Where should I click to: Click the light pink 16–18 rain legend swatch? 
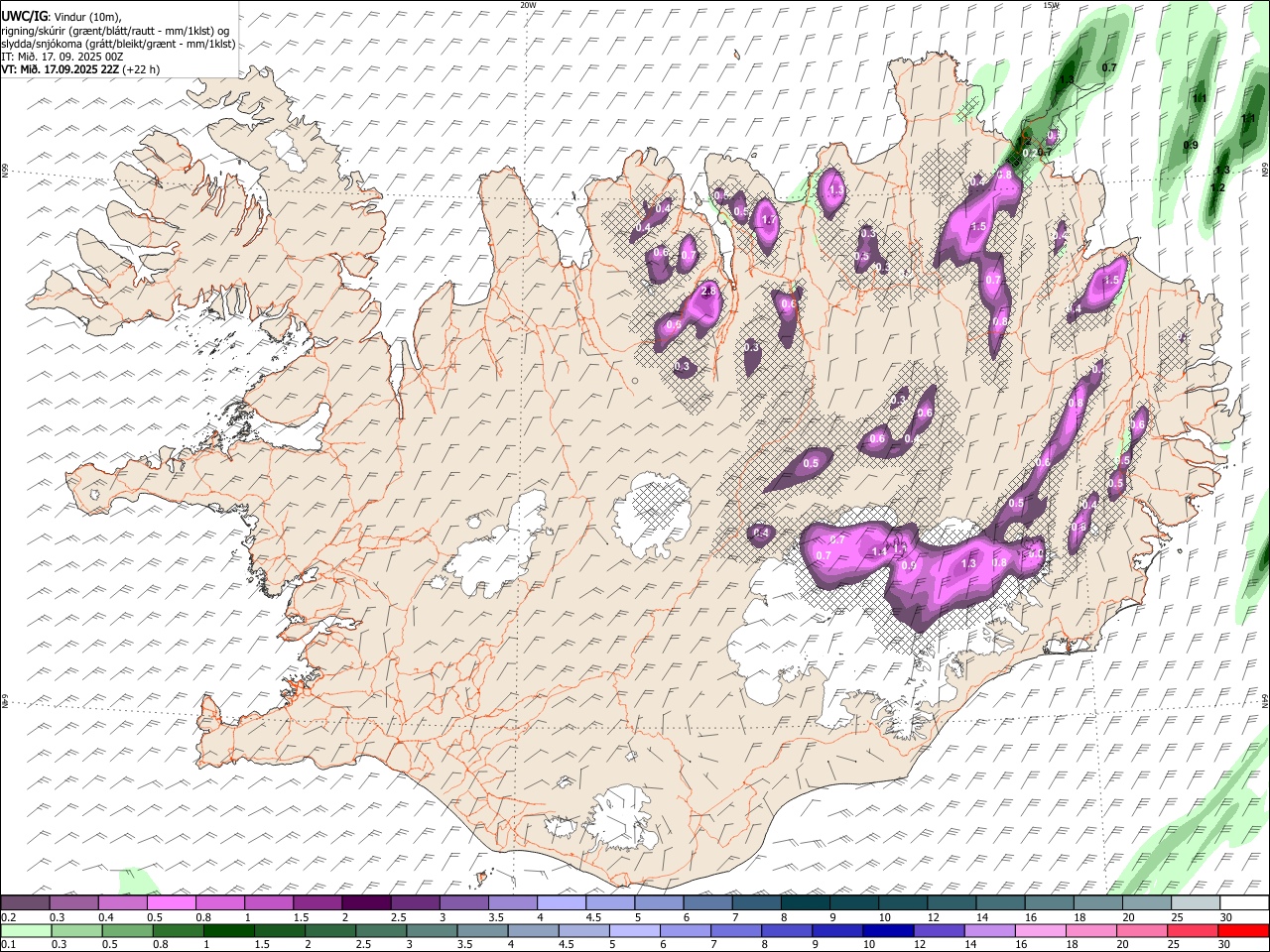pyautogui.click(x=1042, y=930)
